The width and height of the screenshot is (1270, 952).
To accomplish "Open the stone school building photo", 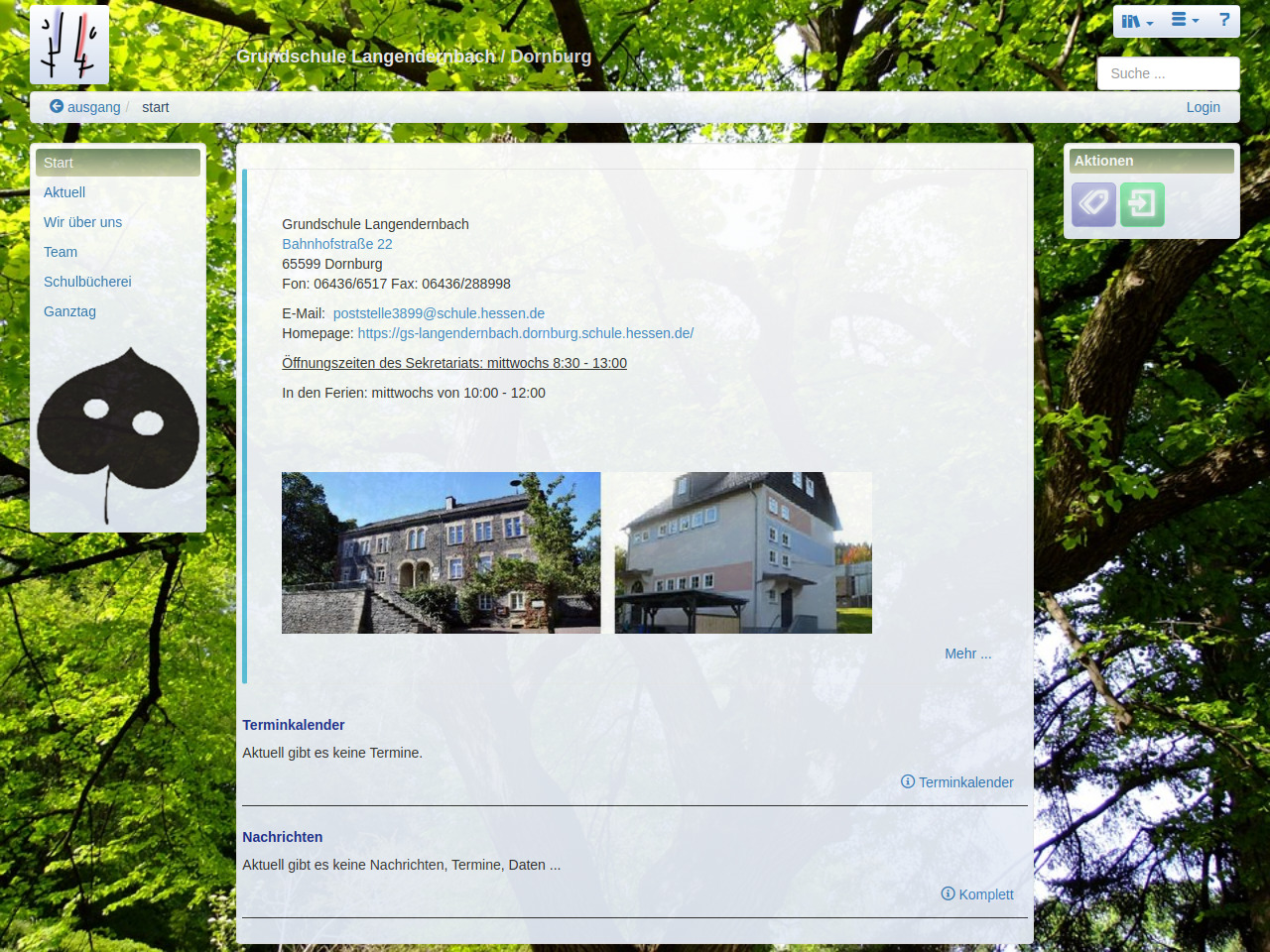I will pyautogui.click(x=441, y=552).
